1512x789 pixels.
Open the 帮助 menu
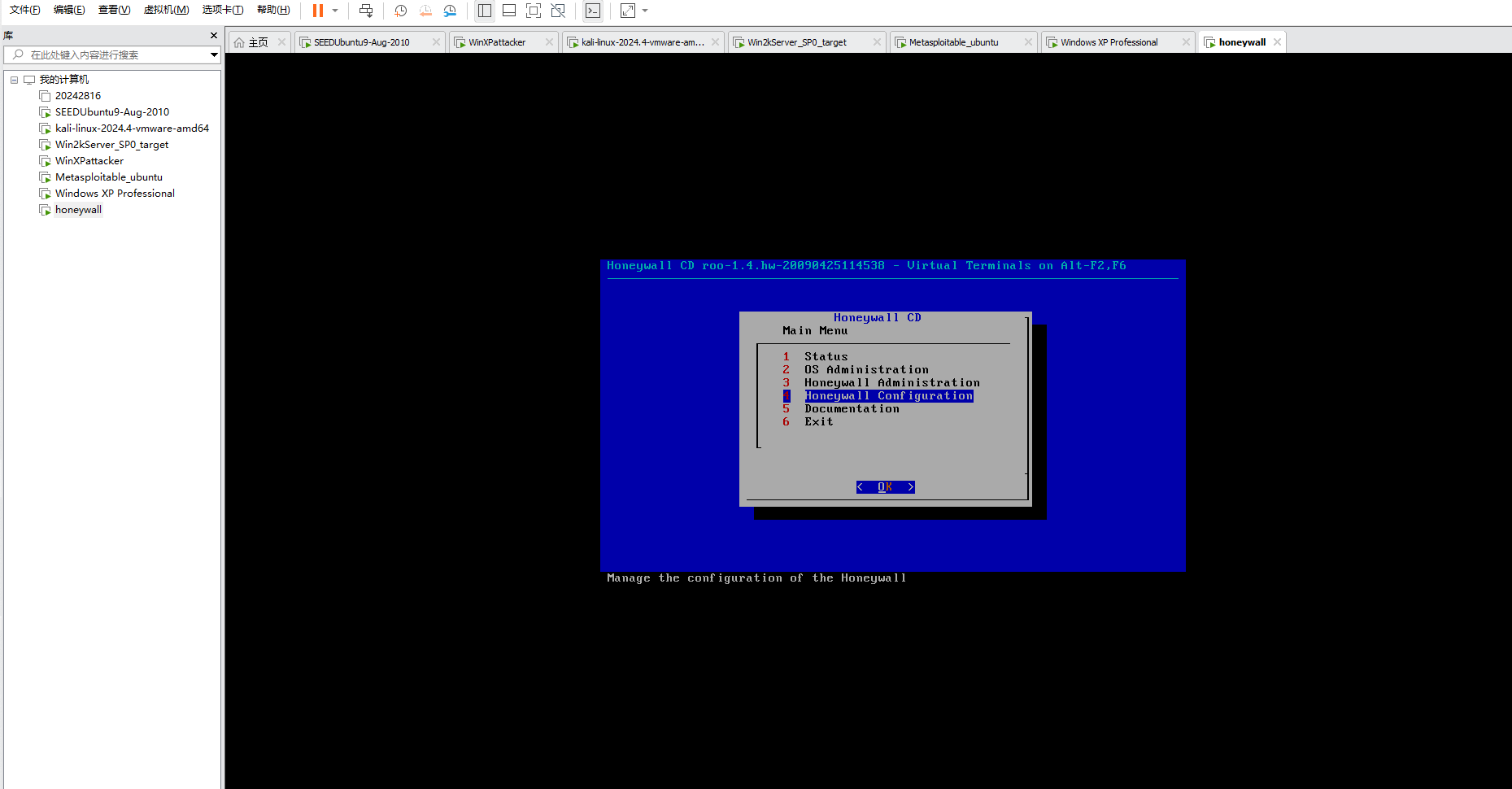[x=273, y=10]
